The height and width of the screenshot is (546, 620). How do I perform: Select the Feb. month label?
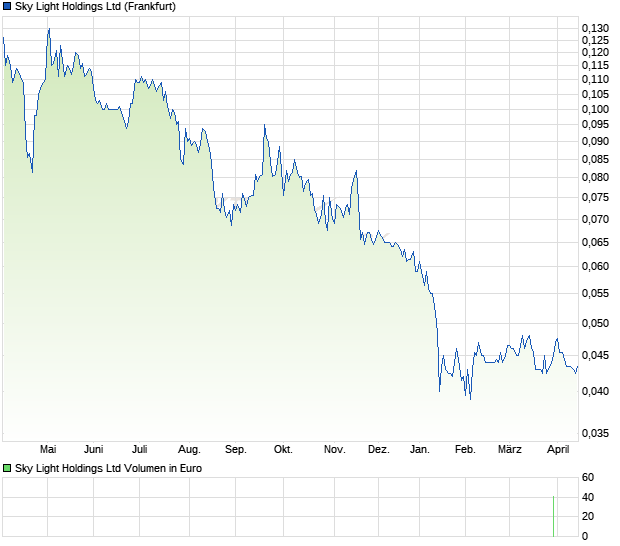click(x=465, y=450)
